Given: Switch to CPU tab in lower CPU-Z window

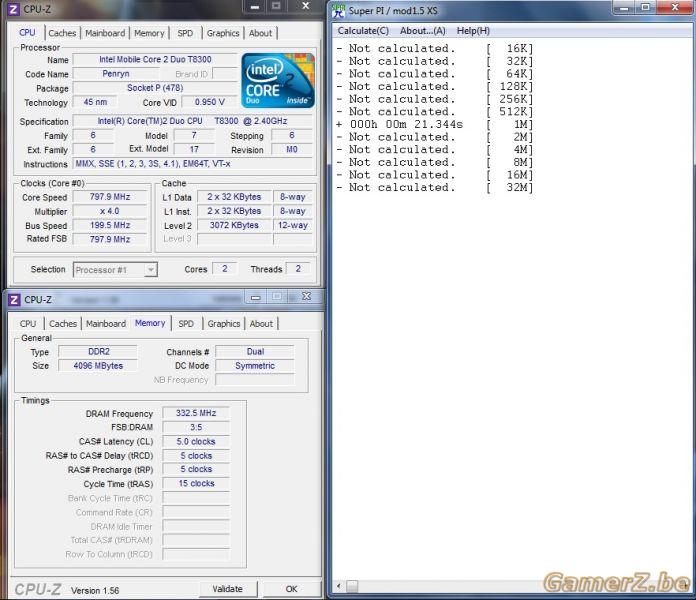Looking at the screenshot, I should pos(28,324).
